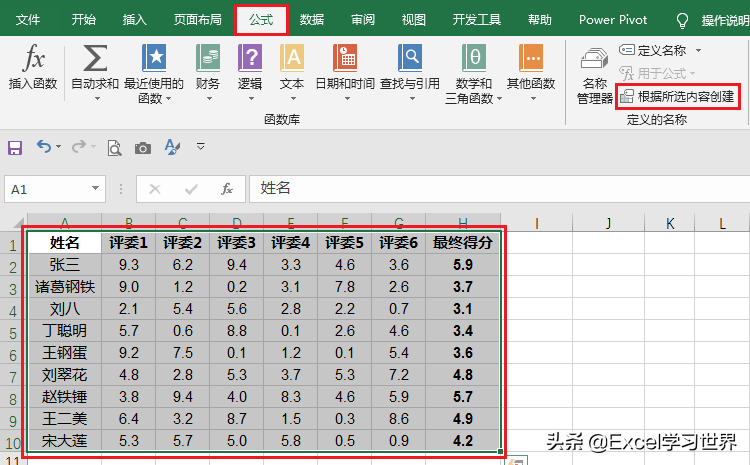Expand the Redo history dropdown arrow
The image size is (750, 465).
pos(93,146)
